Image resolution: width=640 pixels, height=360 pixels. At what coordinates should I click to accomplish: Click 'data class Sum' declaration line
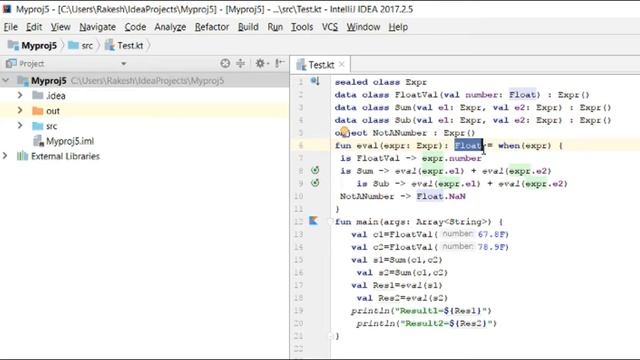473,108
